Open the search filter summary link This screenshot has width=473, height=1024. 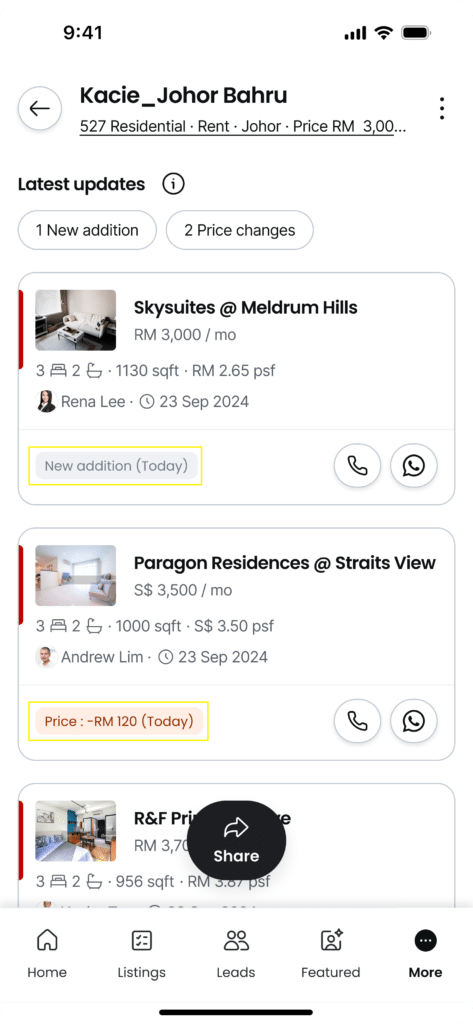coord(243,127)
